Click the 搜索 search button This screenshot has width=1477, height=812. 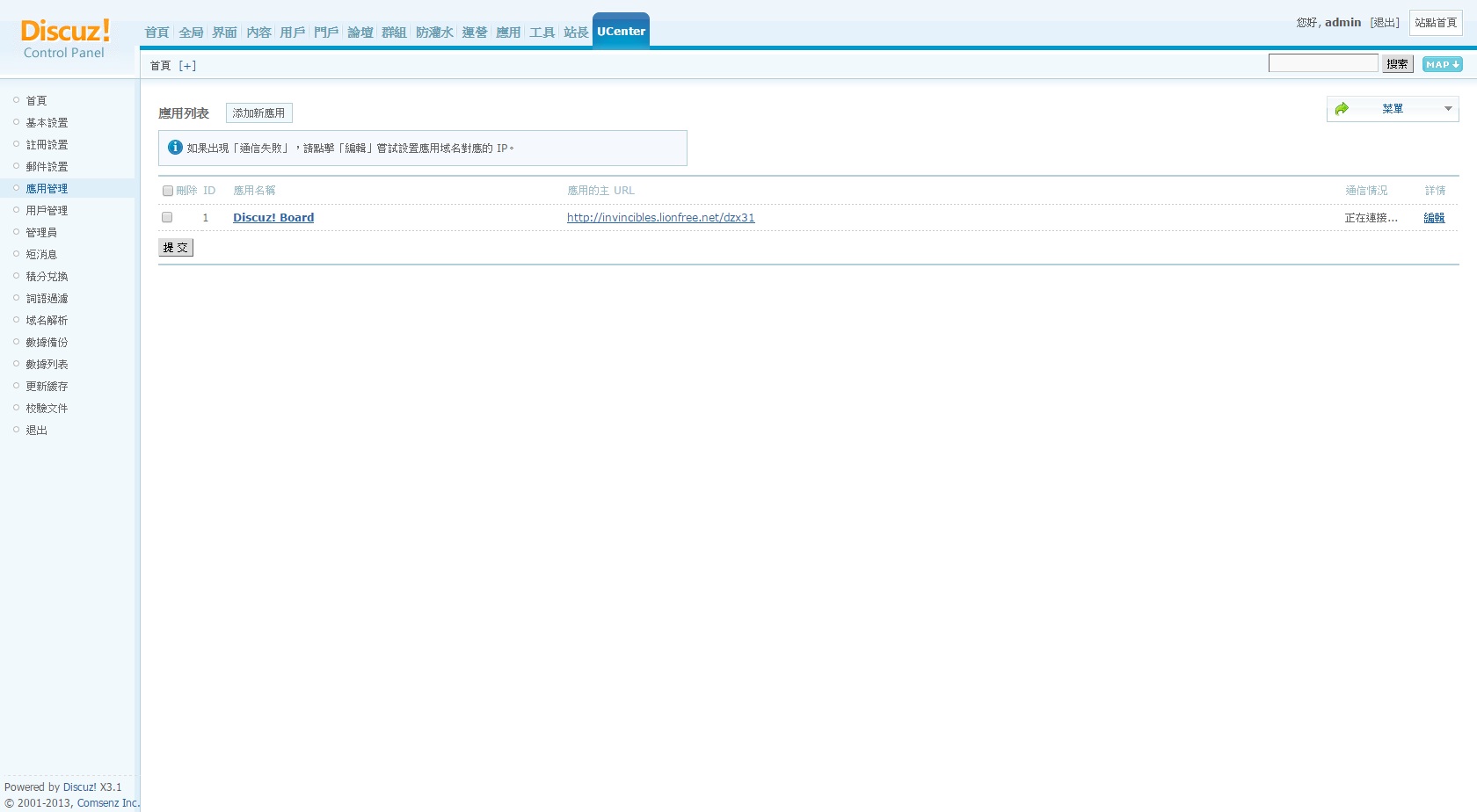1397,64
